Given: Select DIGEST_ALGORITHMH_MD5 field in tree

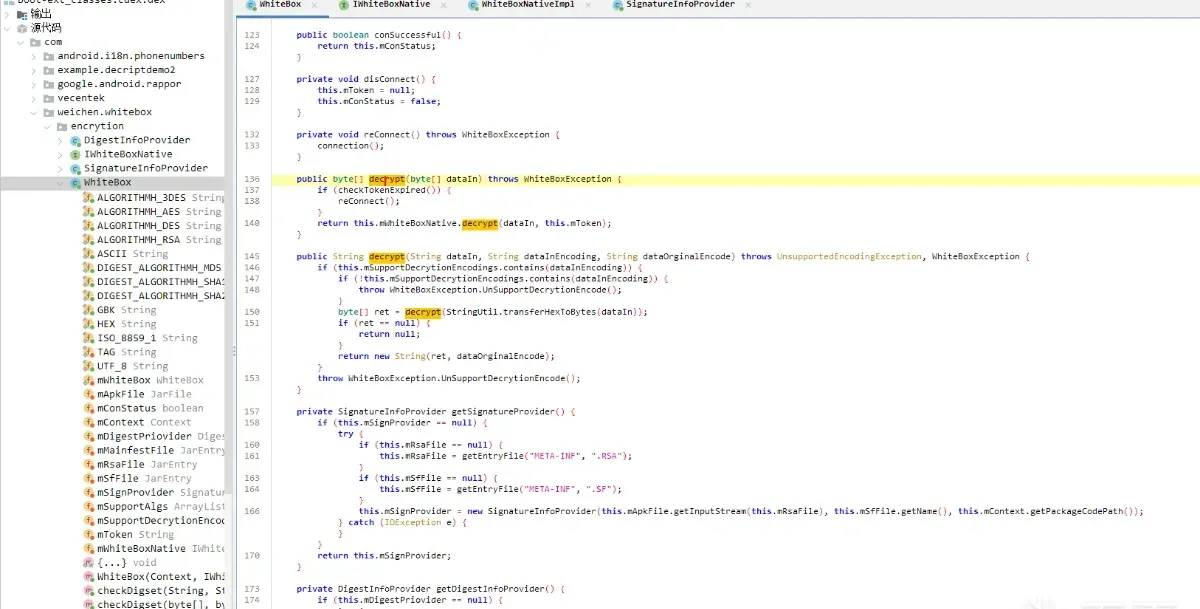Looking at the screenshot, I should pyautogui.click(x=159, y=268).
